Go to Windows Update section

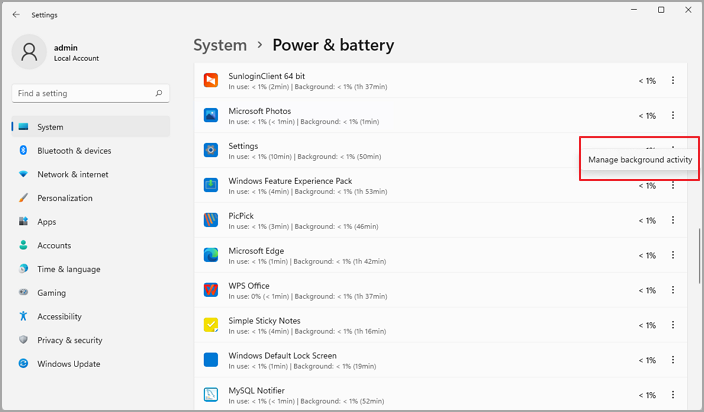(x=68, y=364)
